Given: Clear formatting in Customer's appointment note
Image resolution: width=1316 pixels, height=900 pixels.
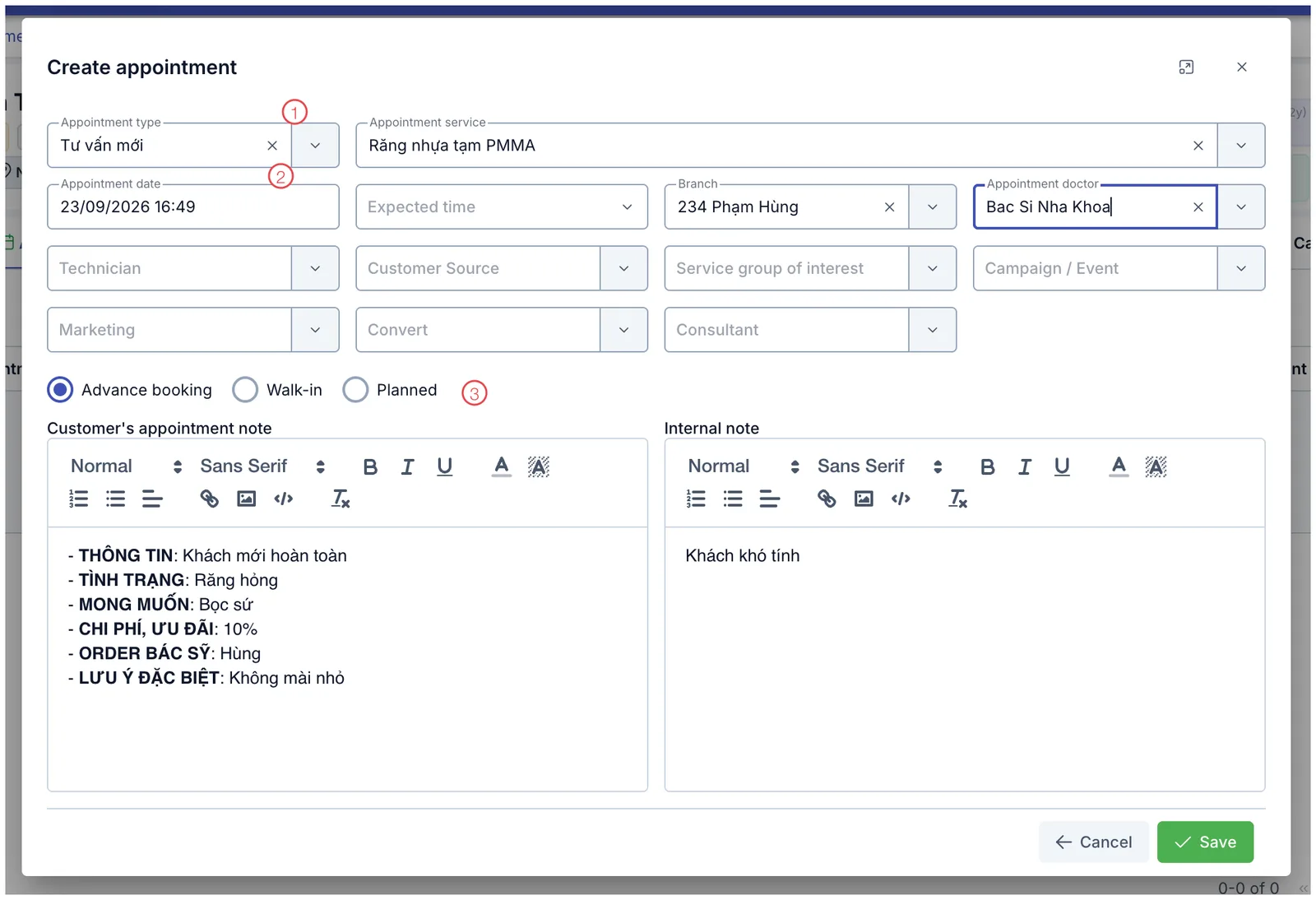Looking at the screenshot, I should 341,499.
